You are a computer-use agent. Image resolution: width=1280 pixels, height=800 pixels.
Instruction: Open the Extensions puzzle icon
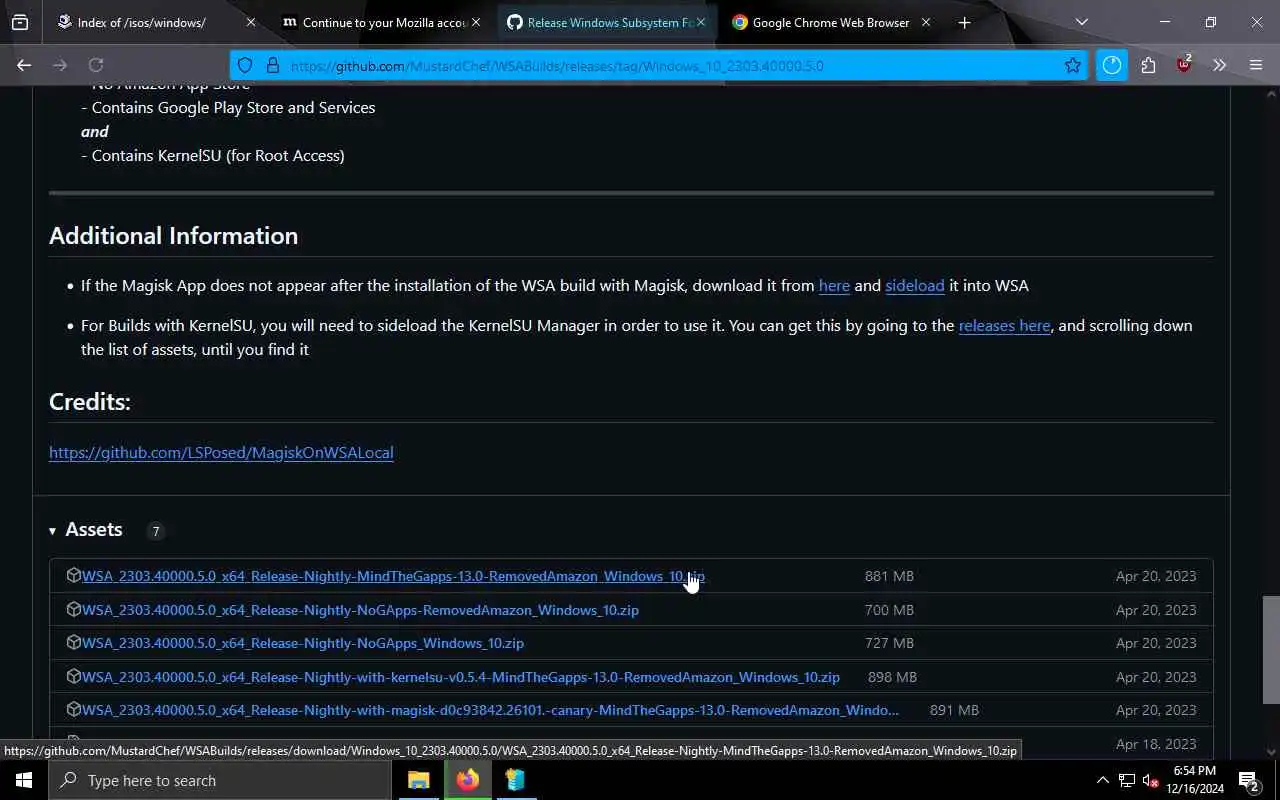[1148, 65]
